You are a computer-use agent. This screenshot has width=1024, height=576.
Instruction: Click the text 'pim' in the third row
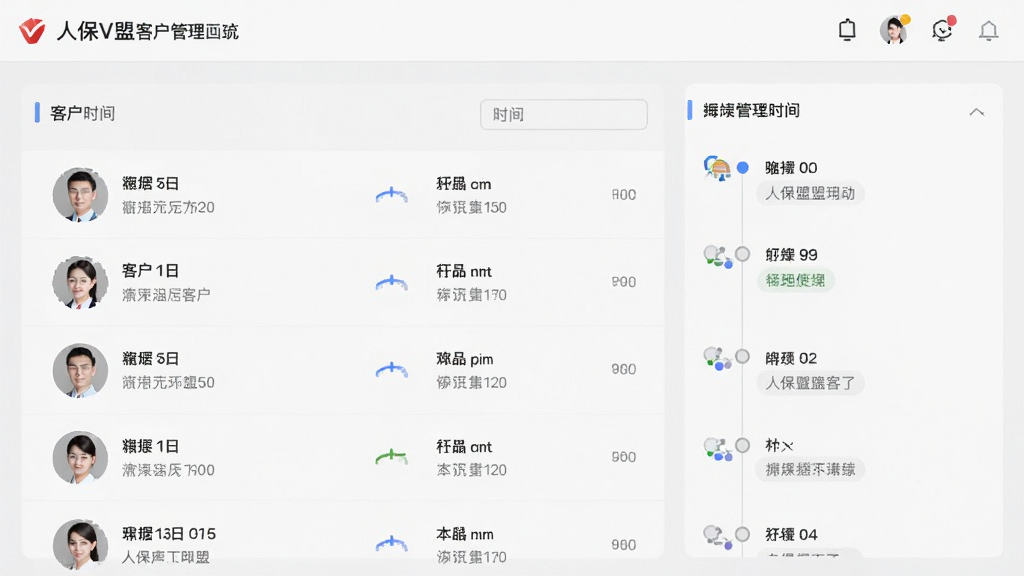point(481,360)
